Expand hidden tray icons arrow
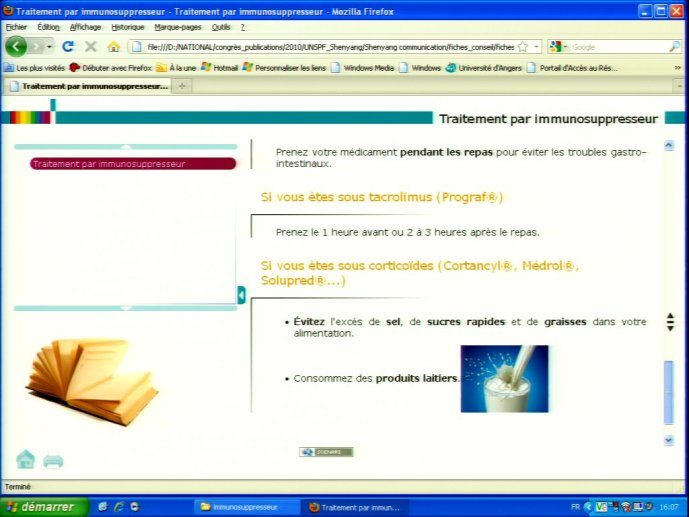Viewport: 689px width, 517px height. tap(588, 507)
